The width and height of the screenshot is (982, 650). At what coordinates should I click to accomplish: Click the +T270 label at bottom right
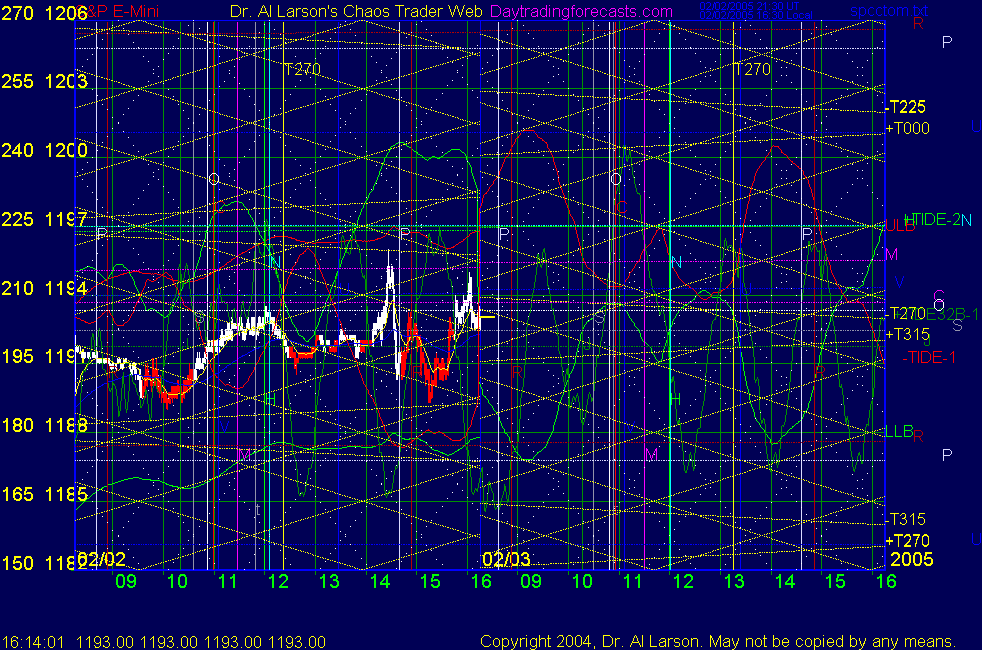point(908,541)
